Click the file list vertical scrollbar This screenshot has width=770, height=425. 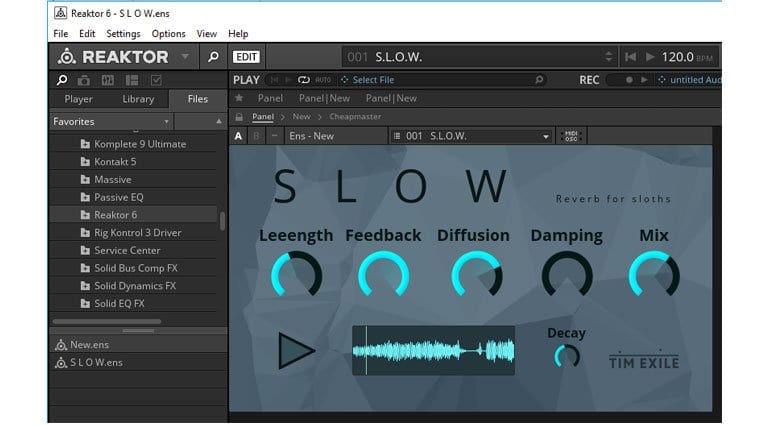tap(222, 221)
